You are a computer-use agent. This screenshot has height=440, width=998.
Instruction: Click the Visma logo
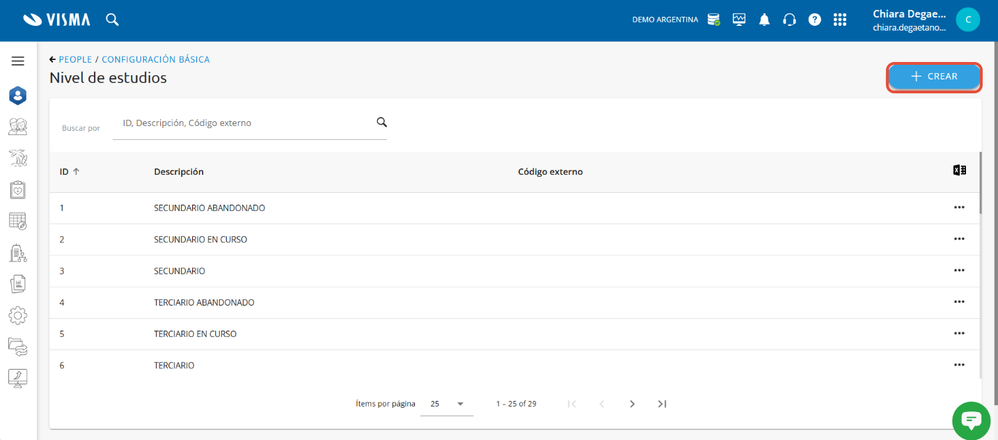pyautogui.click(x=56, y=20)
